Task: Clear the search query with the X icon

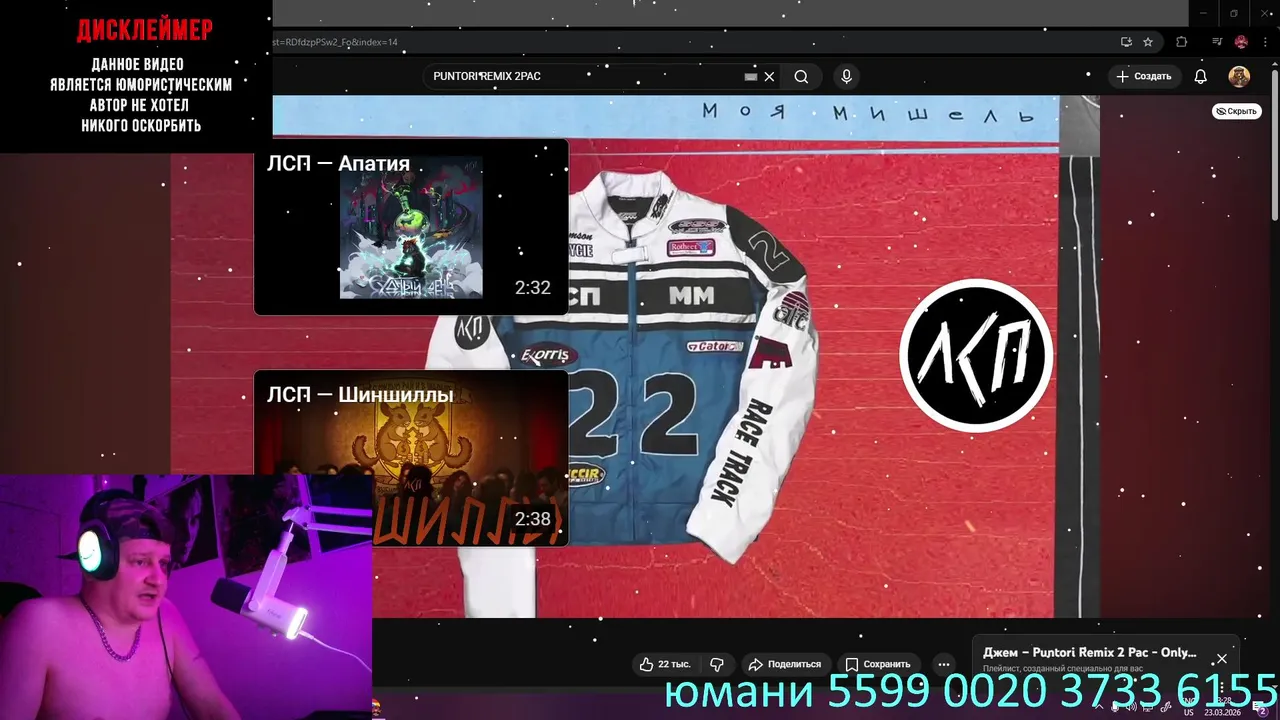Action: tap(769, 77)
